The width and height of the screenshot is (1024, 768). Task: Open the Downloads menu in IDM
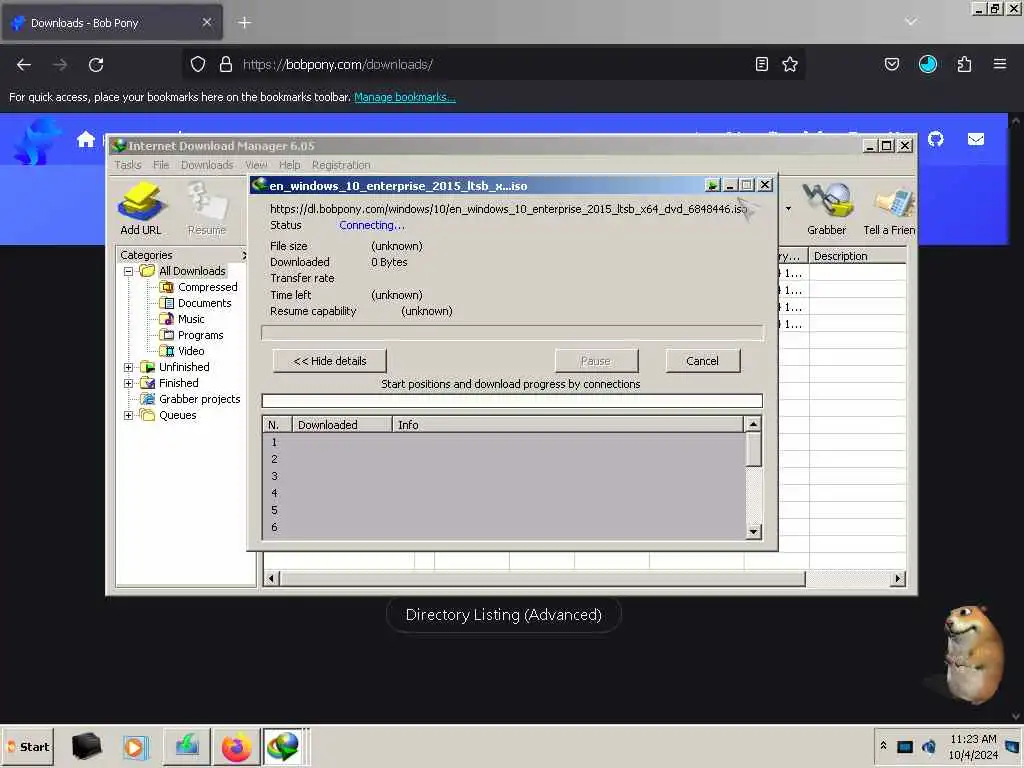207,165
